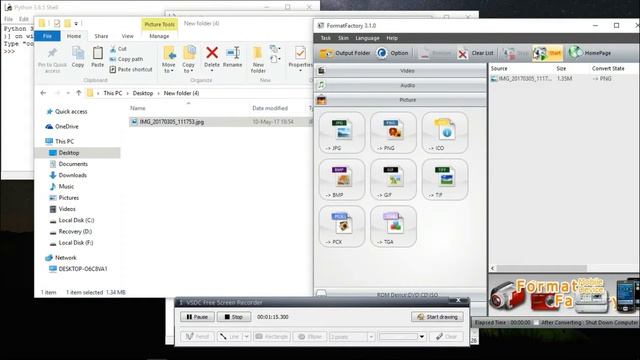Viewport: 640px width, 360px height.
Task: Click Copy path in the ribbon
Action: point(127,59)
